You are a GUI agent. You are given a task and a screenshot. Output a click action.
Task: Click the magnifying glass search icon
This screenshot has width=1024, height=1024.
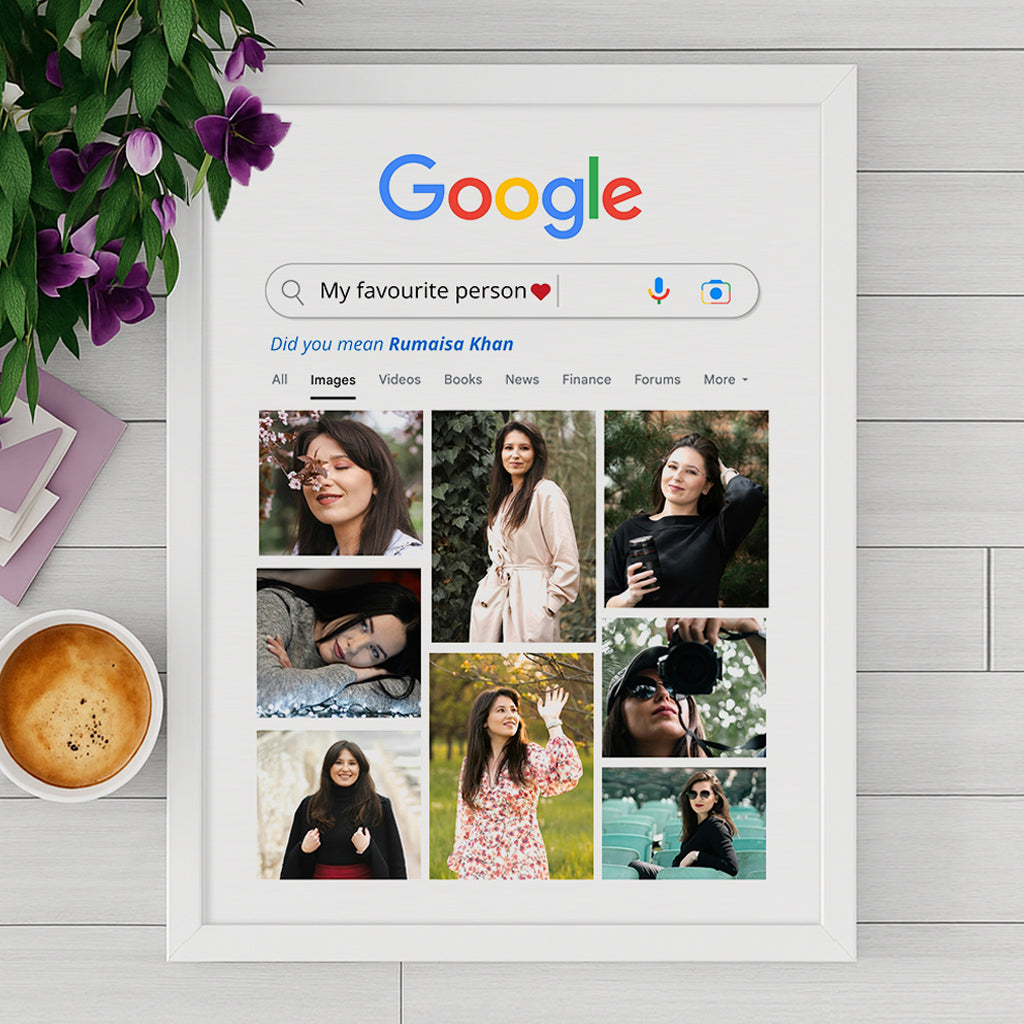pos(292,292)
